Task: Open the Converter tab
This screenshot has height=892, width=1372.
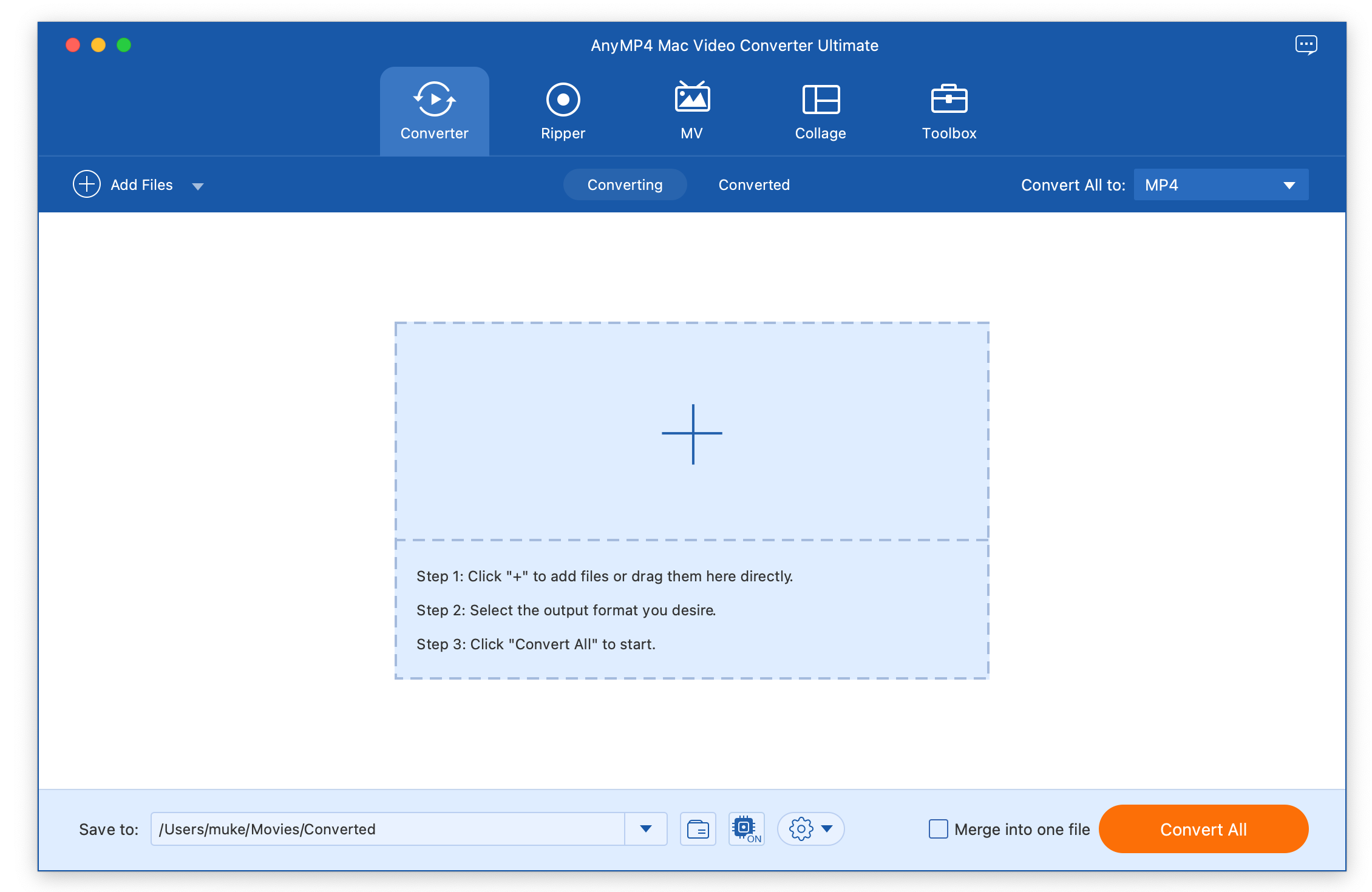Action: pos(434,112)
